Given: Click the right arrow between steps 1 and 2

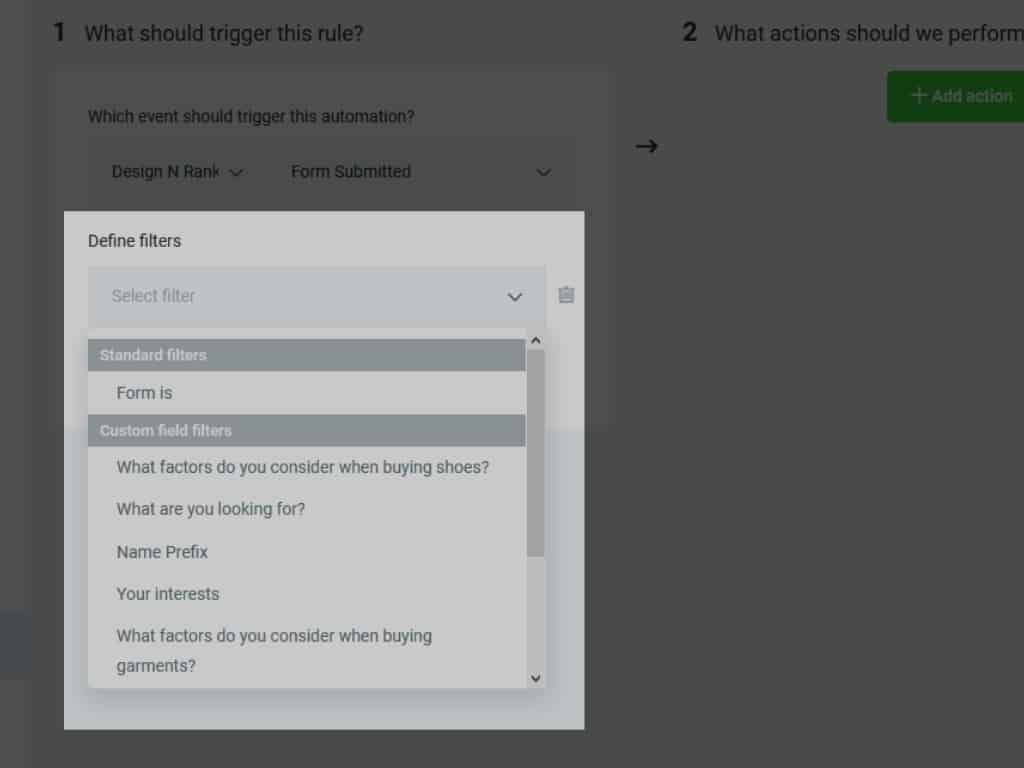Looking at the screenshot, I should (647, 147).
